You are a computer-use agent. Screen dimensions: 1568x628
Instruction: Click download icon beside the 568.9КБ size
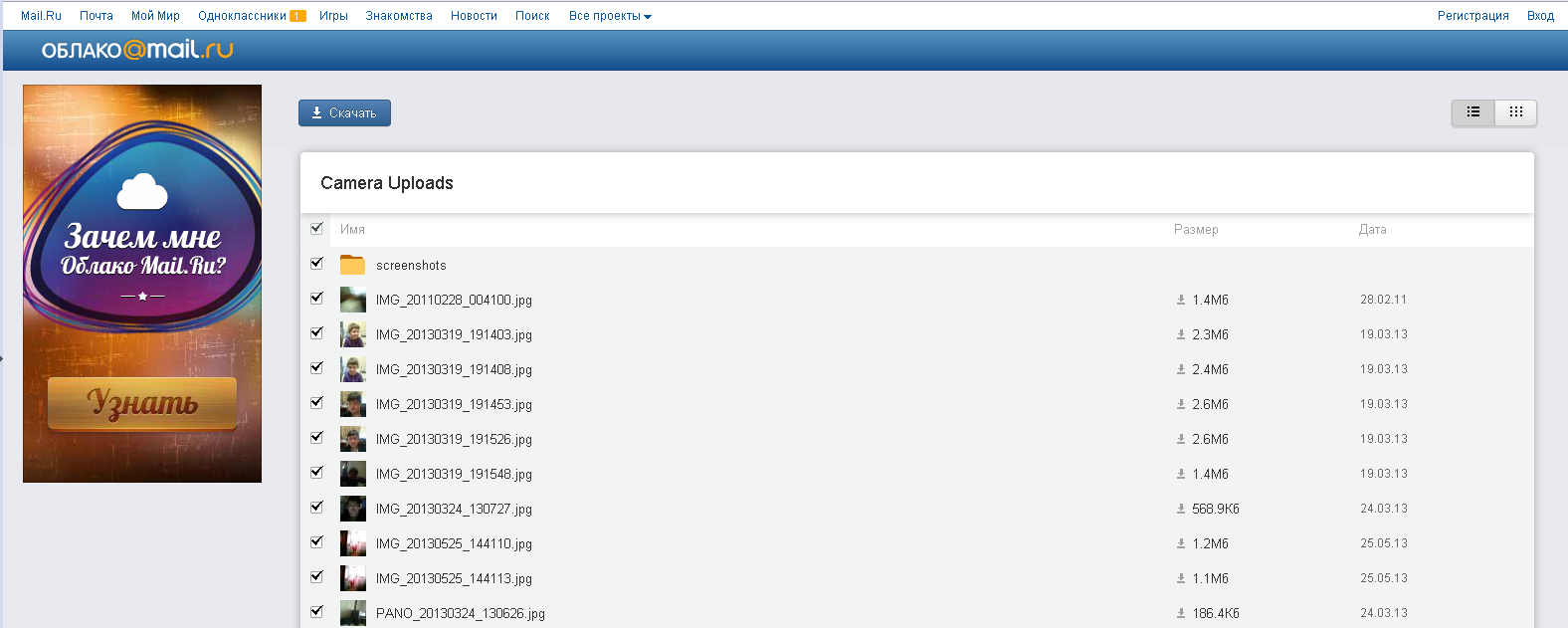(x=1181, y=510)
